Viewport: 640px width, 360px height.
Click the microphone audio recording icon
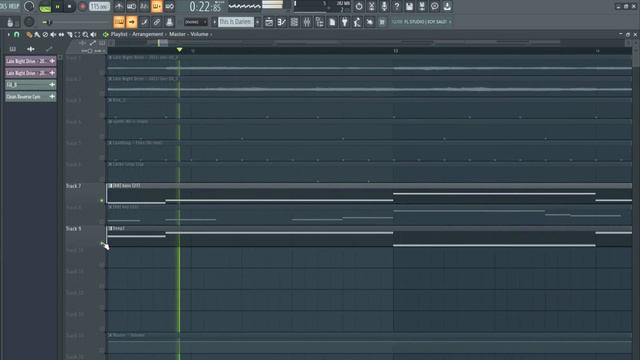[x=384, y=6]
